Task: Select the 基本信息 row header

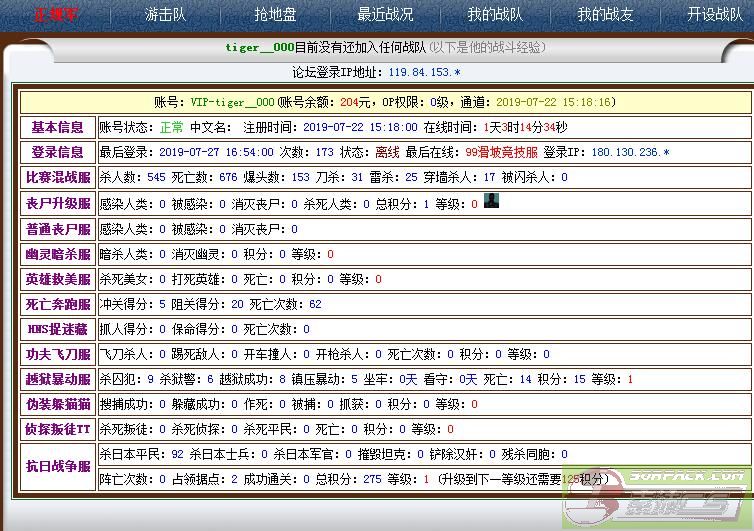Action: 57,128
